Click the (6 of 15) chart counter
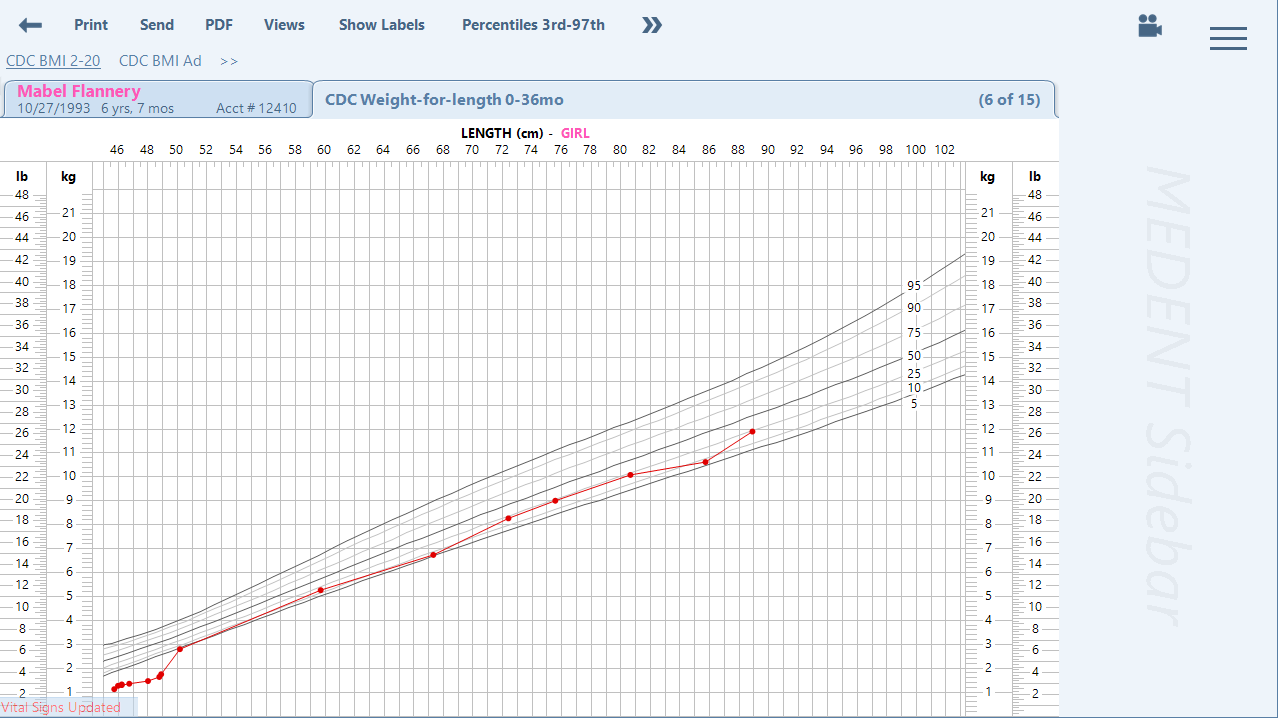 1008,100
